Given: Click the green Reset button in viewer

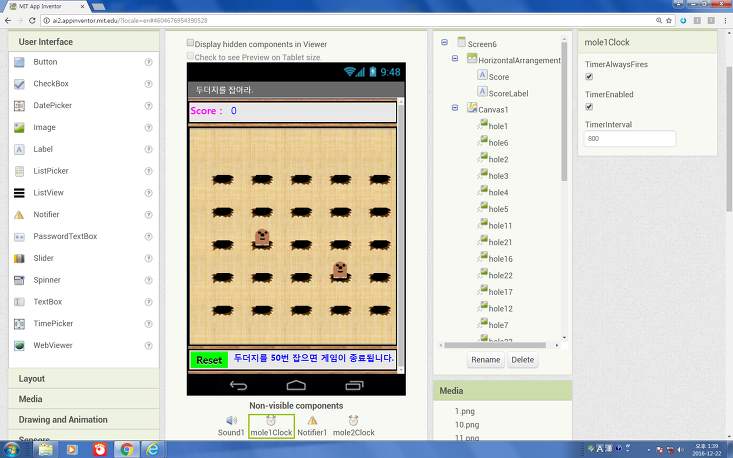Looking at the screenshot, I should point(209,360).
